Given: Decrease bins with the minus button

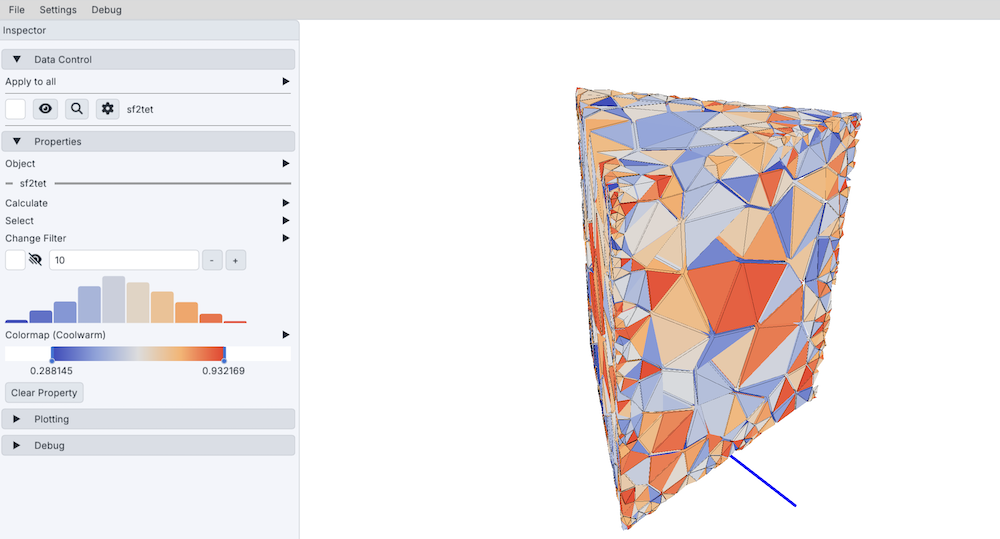Looking at the screenshot, I should click(x=212, y=260).
